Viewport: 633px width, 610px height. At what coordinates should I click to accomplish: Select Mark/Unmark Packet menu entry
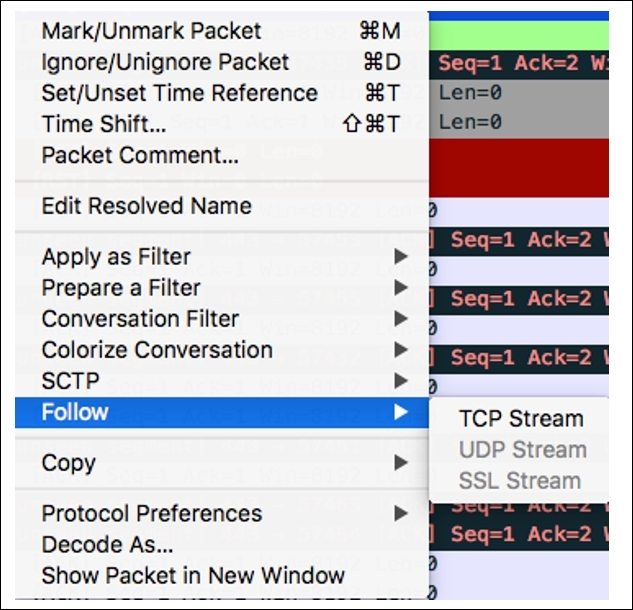click(x=151, y=32)
